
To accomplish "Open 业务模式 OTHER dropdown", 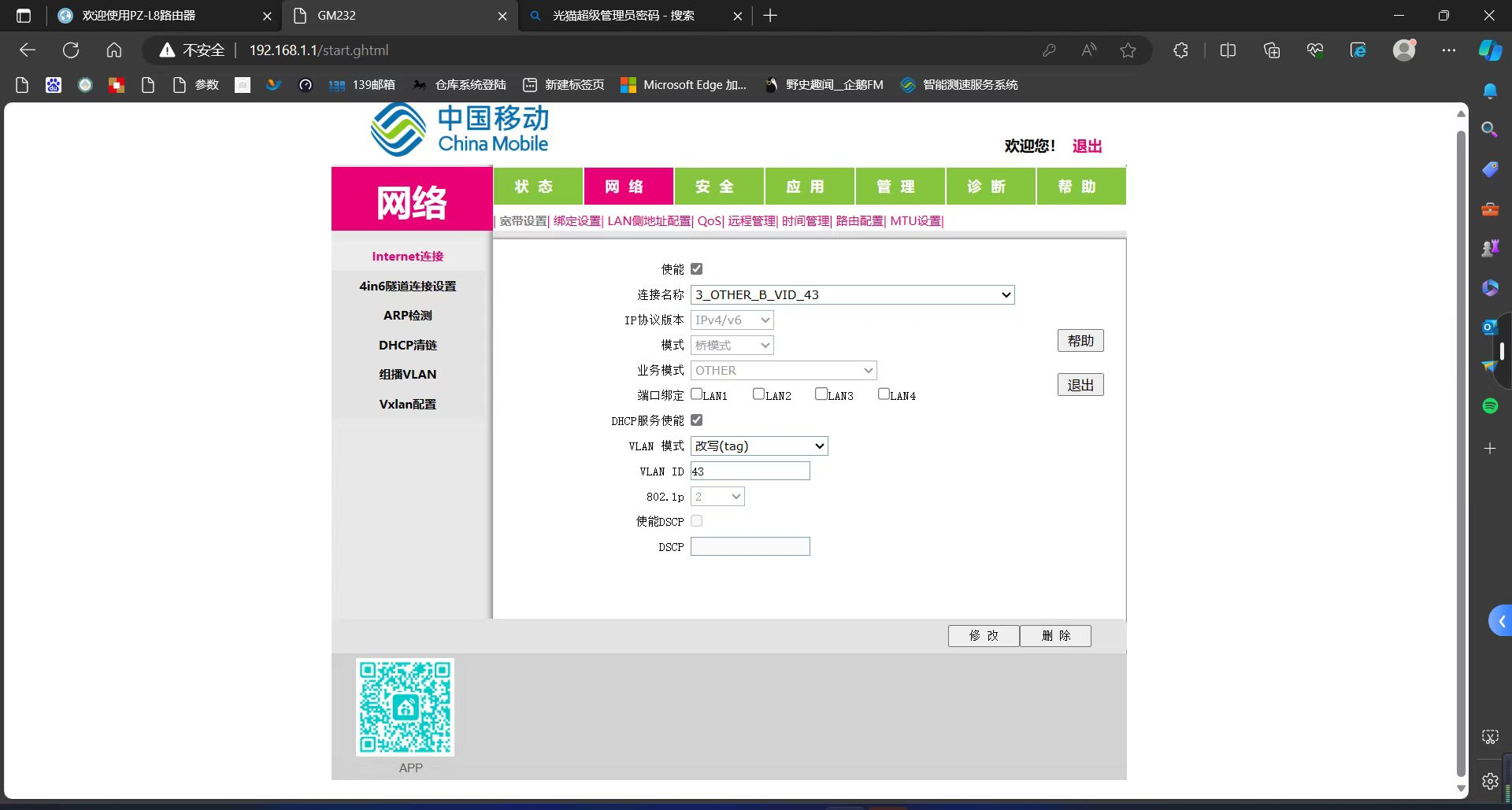I will click(x=784, y=370).
